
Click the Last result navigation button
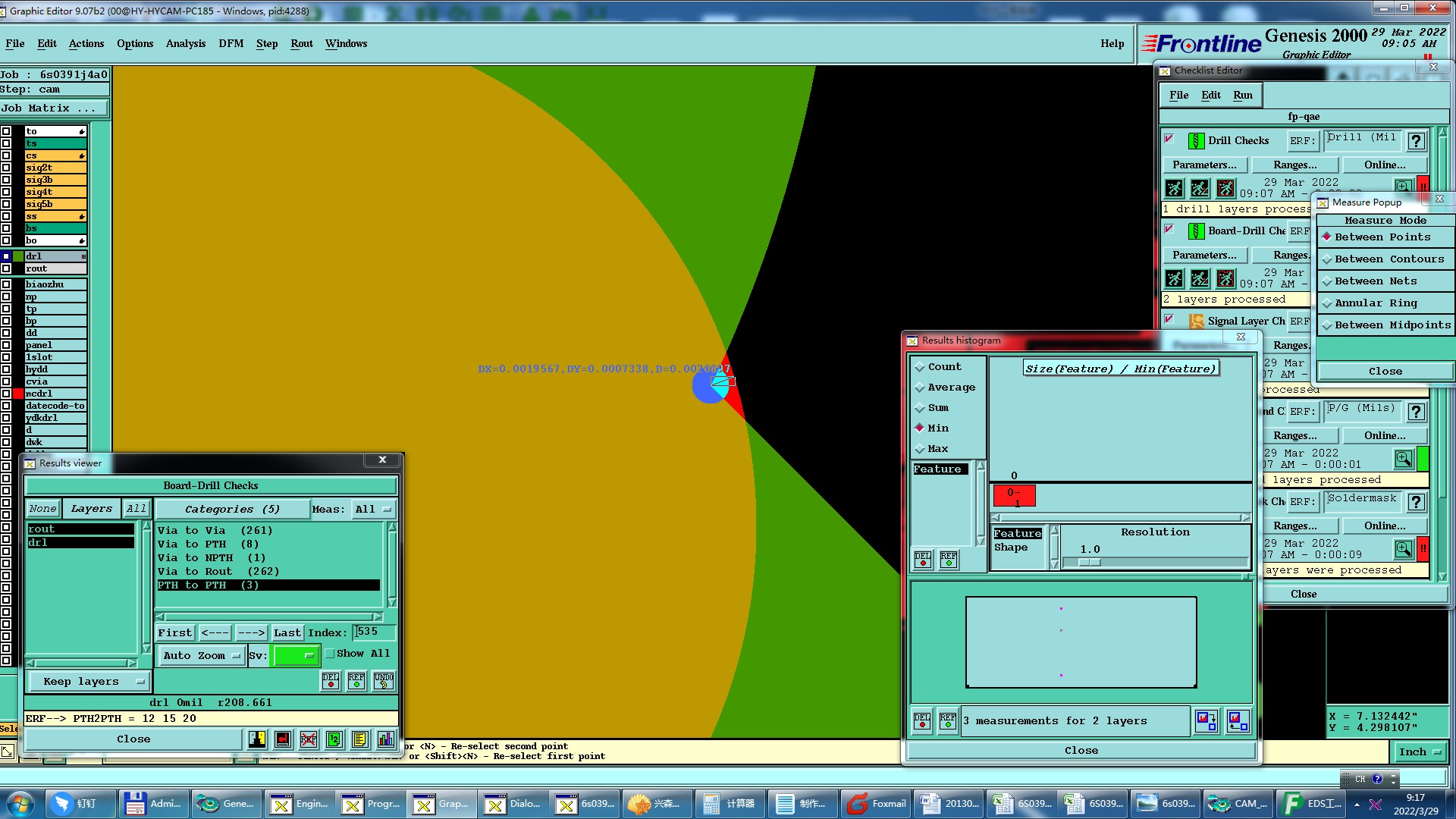tap(287, 633)
